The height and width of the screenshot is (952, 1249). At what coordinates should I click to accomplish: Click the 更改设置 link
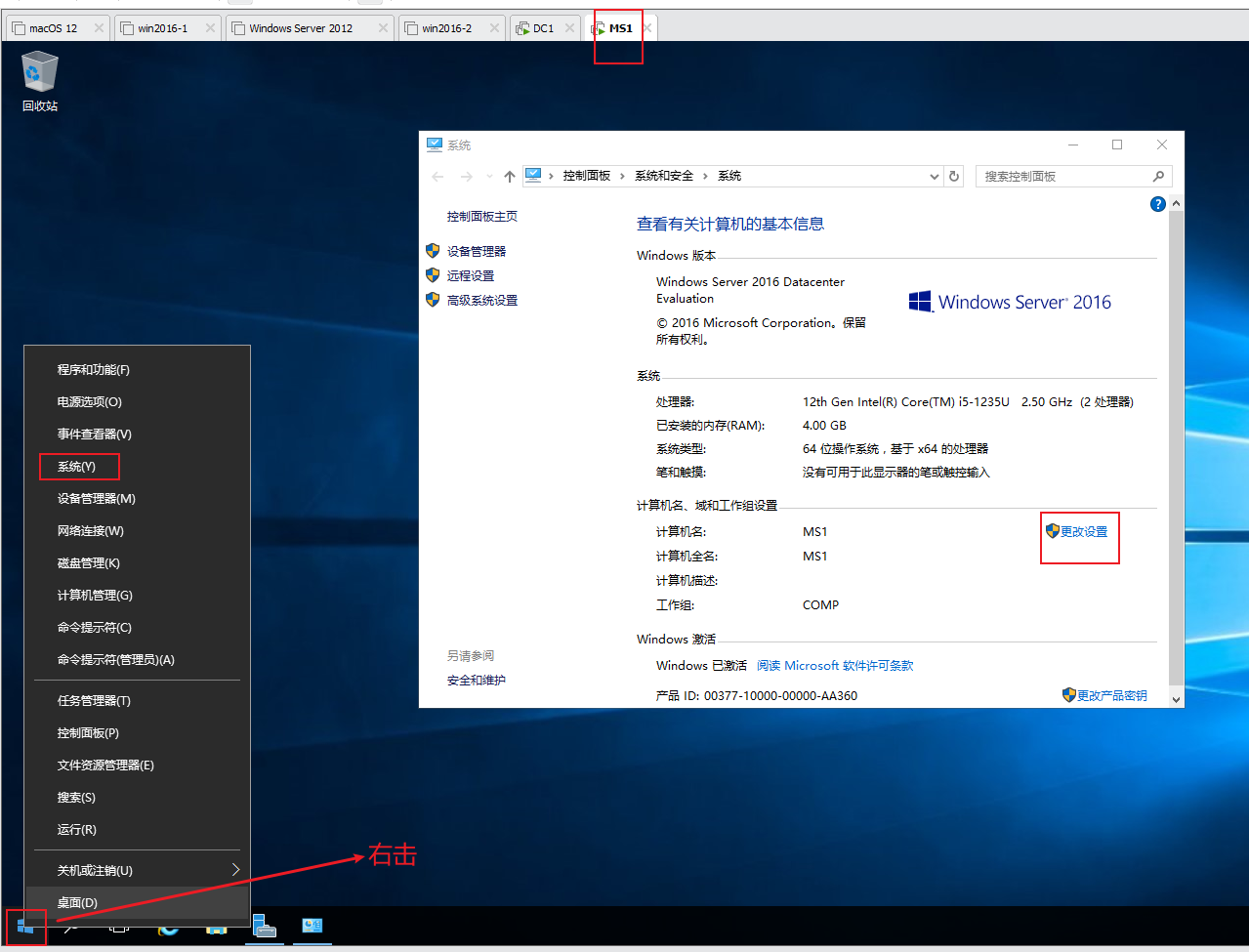click(1084, 531)
